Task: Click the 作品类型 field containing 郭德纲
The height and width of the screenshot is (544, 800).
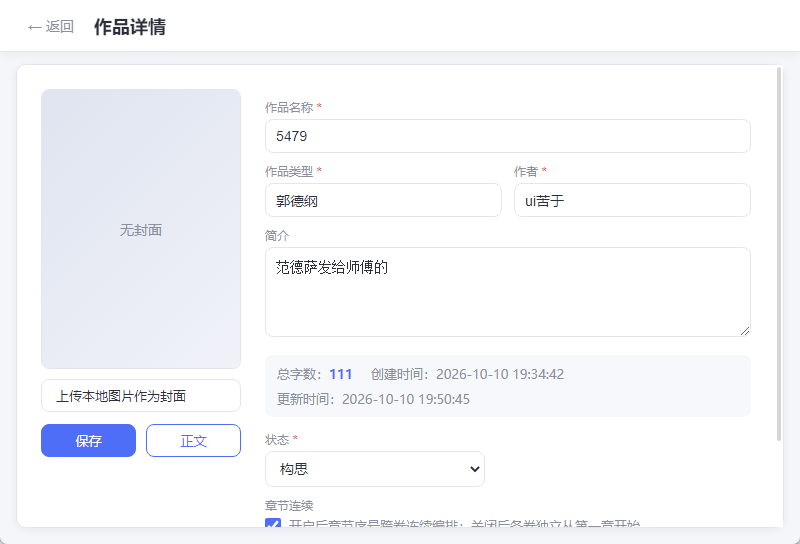Action: [383, 200]
